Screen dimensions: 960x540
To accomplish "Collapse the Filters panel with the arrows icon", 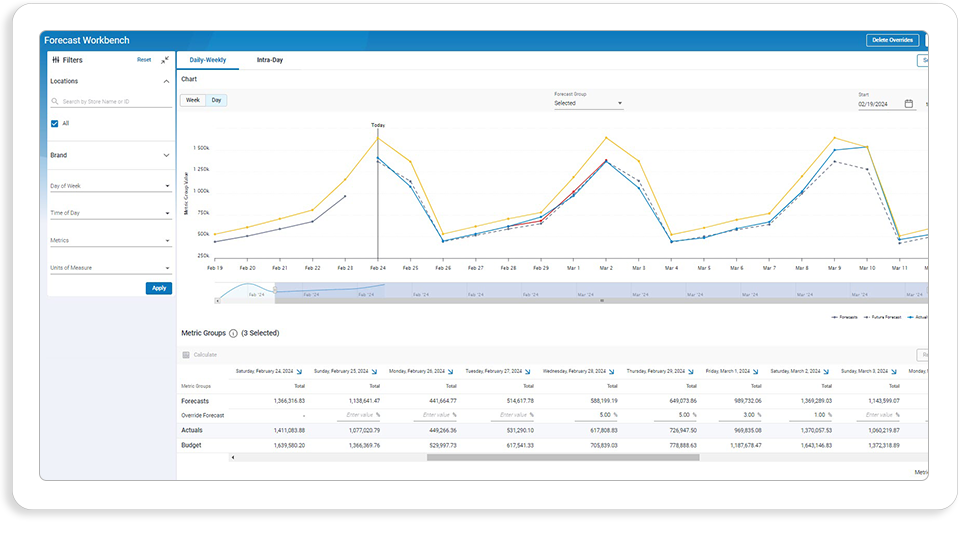I will 165,60.
